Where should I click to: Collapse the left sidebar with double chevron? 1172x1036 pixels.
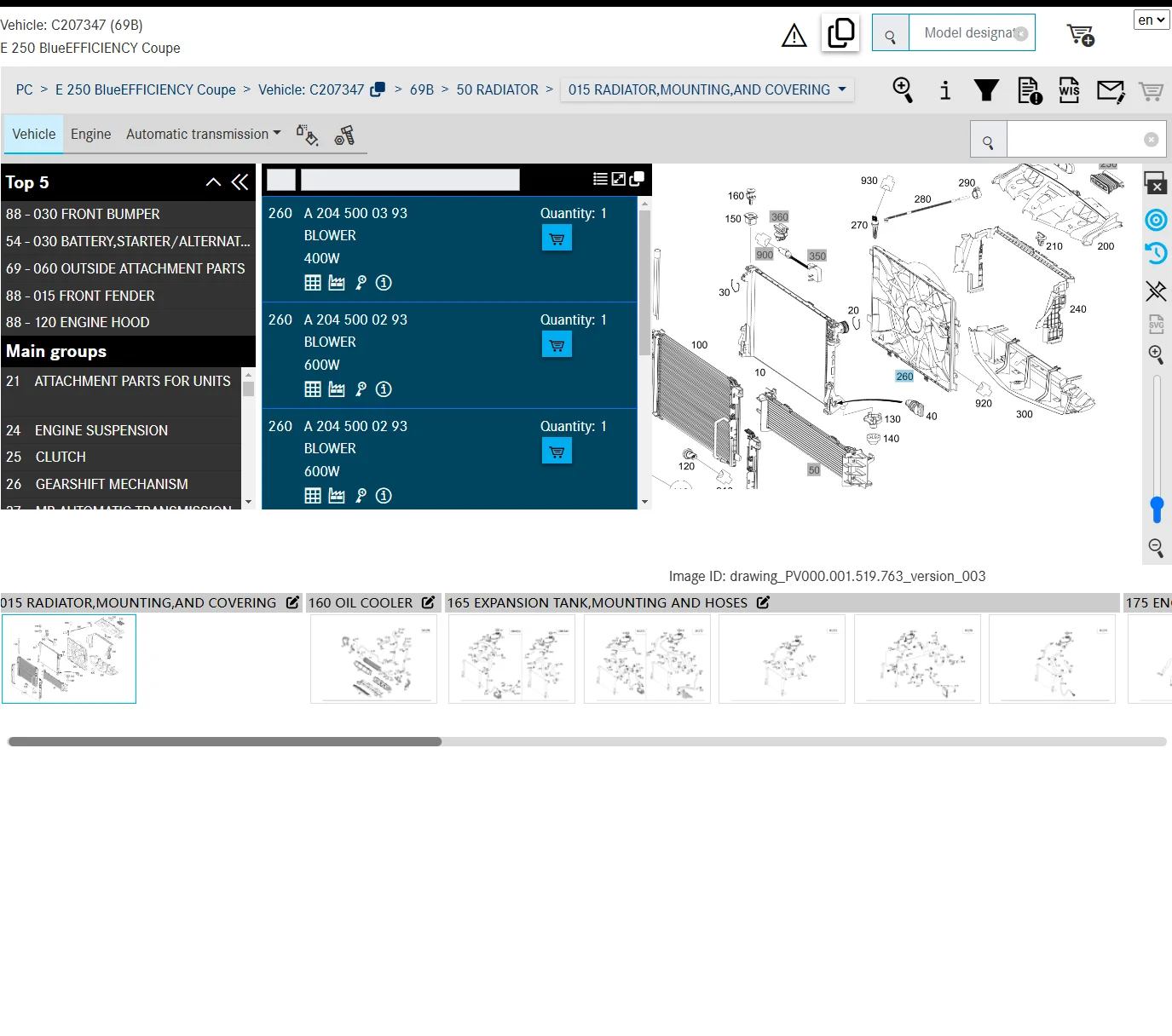click(x=240, y=182)
